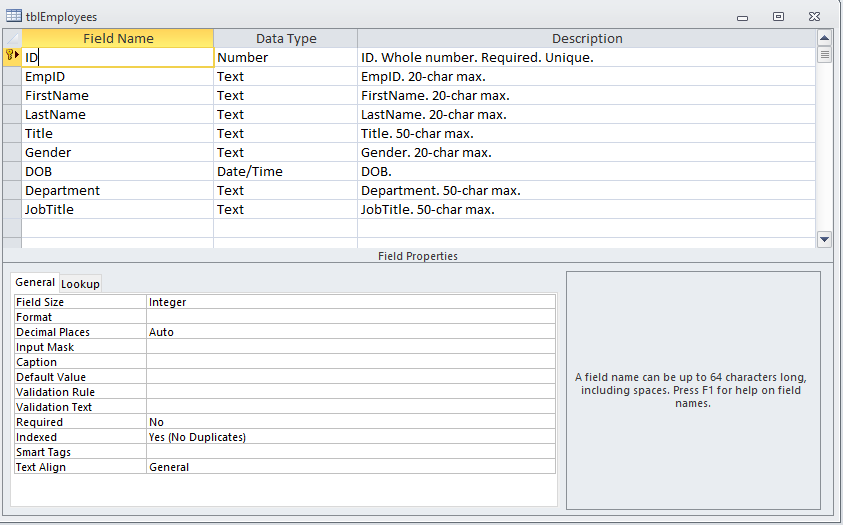Switch to the Lookup tab
843x525 pixels.
[80, 284]
